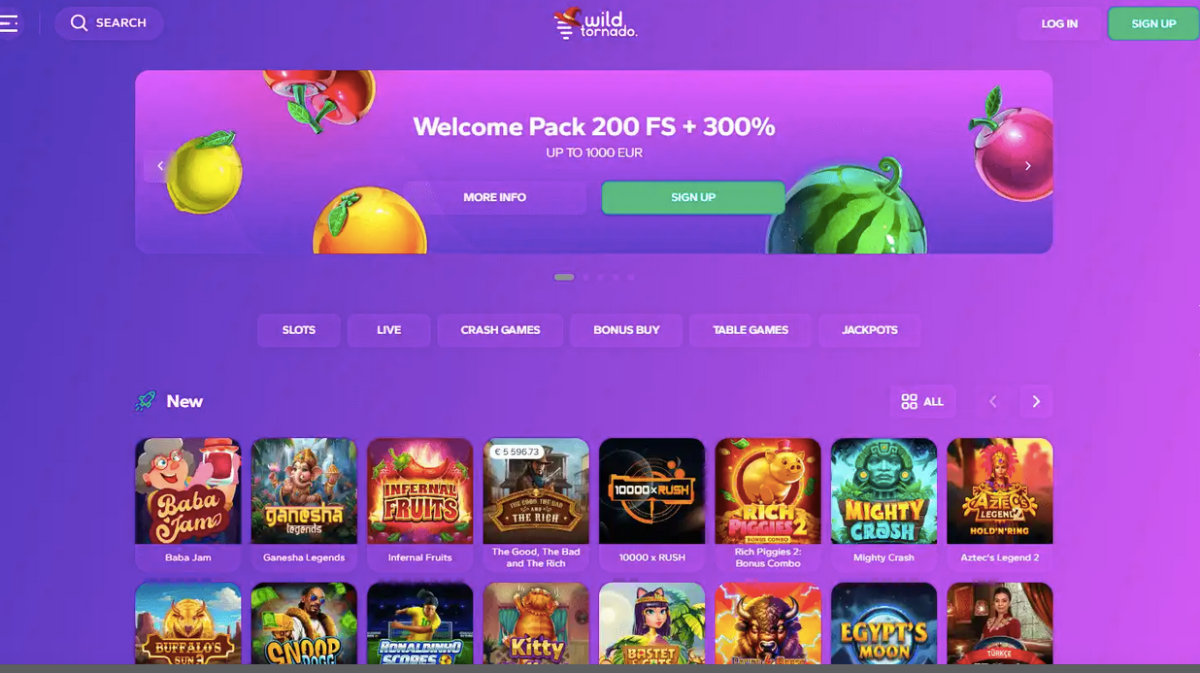This screenshot has height=673, width=1200.
Task: Open the CRASH GAMES category tab
Action: pos(500,330)
